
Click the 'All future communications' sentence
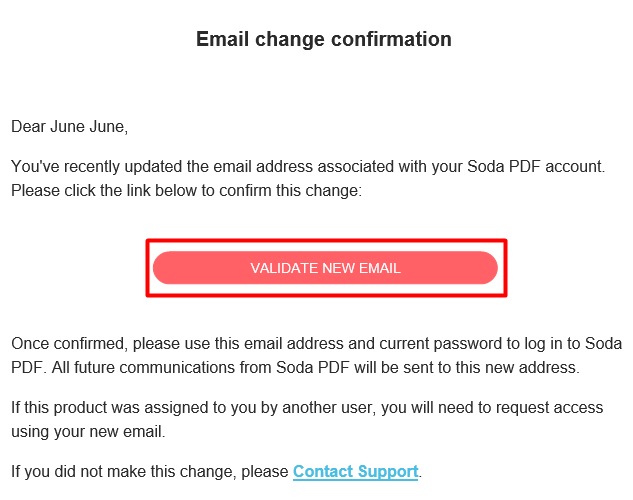[x=316, y=368]
